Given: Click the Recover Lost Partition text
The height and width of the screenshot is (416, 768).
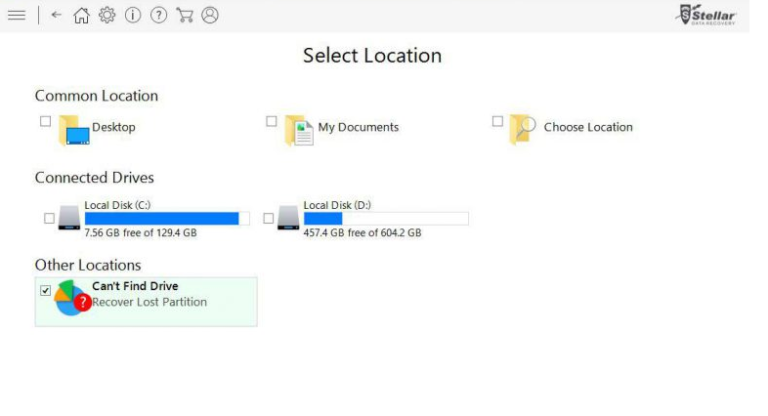Looking at the screenshot, I should coord(150,302).
